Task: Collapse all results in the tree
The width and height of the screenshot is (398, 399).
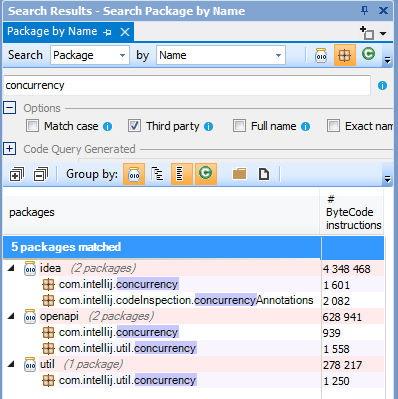Action: coord(41,174)
